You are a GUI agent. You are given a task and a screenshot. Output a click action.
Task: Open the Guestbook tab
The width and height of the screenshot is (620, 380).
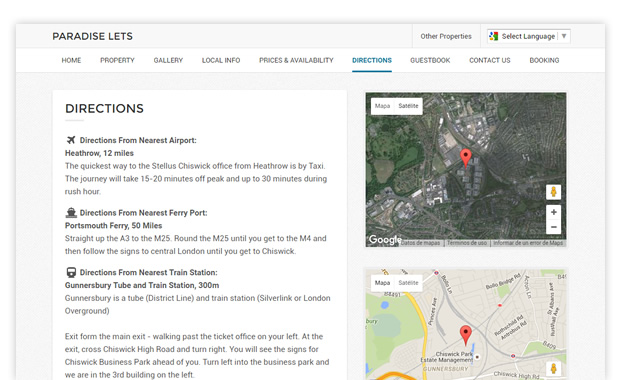(x=430, y=60)
